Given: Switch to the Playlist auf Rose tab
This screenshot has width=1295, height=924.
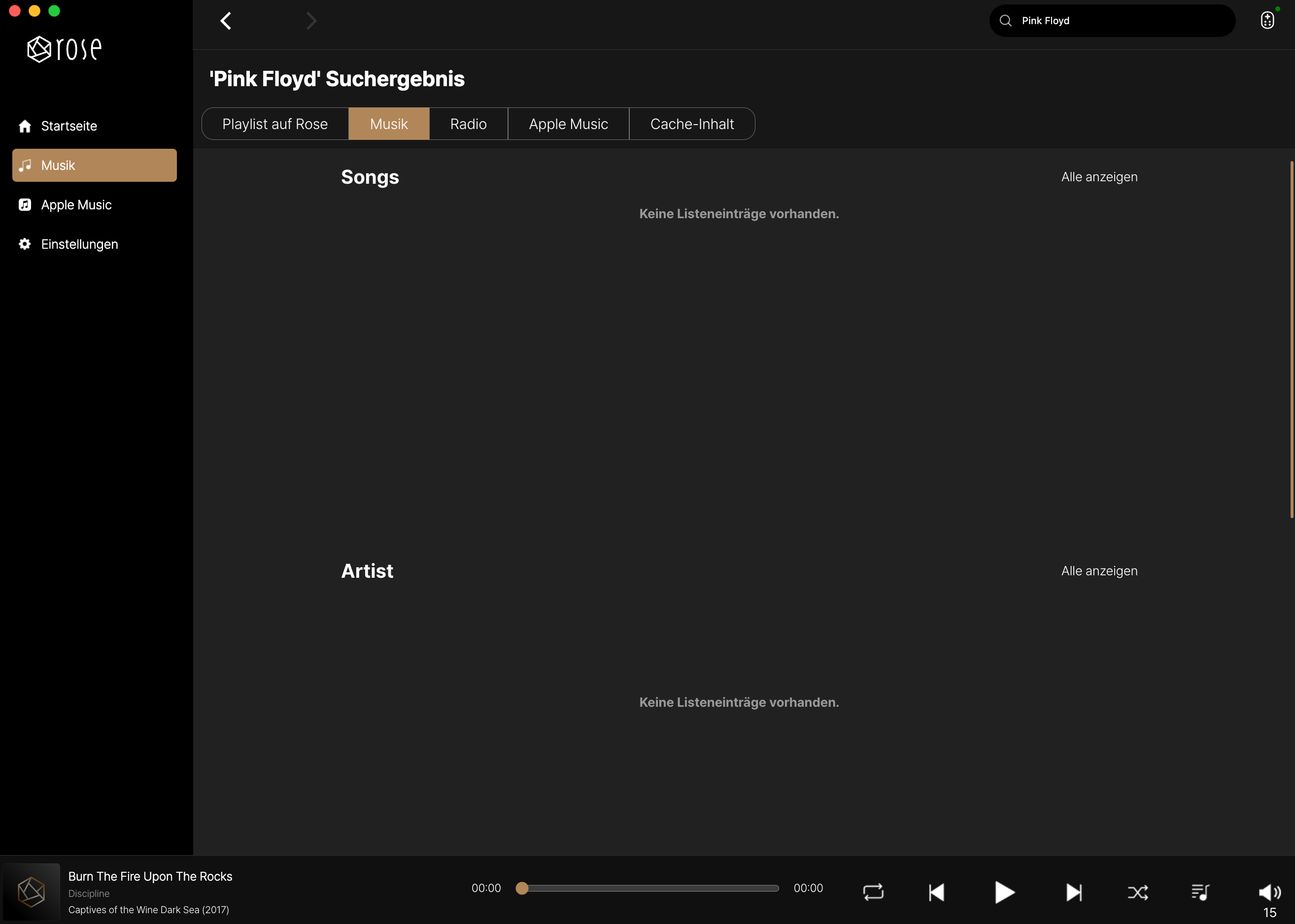Looking at the screenshot, I should 275,124.
